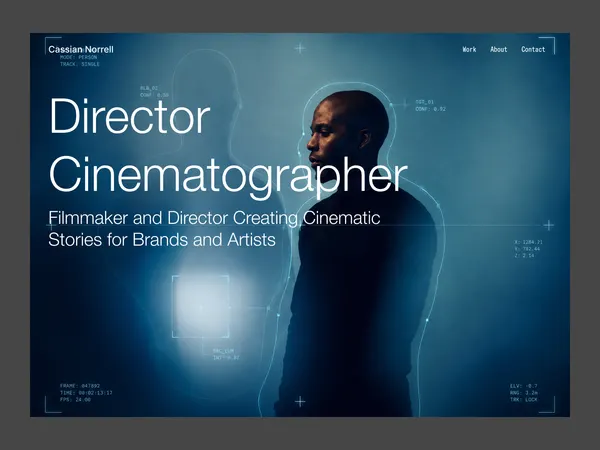
Task: Click the 'ELV: -0.7' readout
Action: [524, 386]
